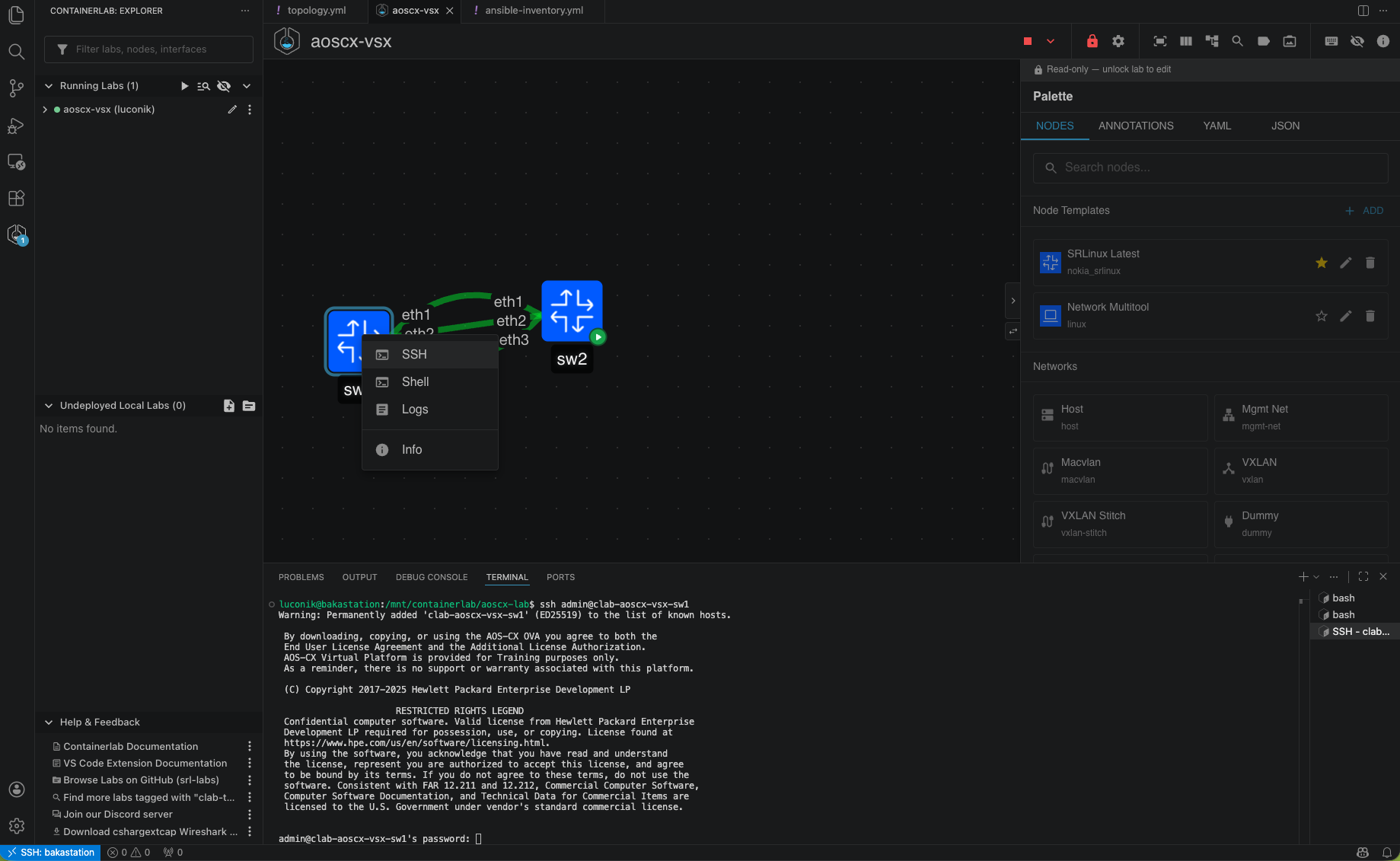Image resolution: width=1400 pixels, height=861 pixels.
Task: Open VS Code Extension Documentation link
Action: 145,764
